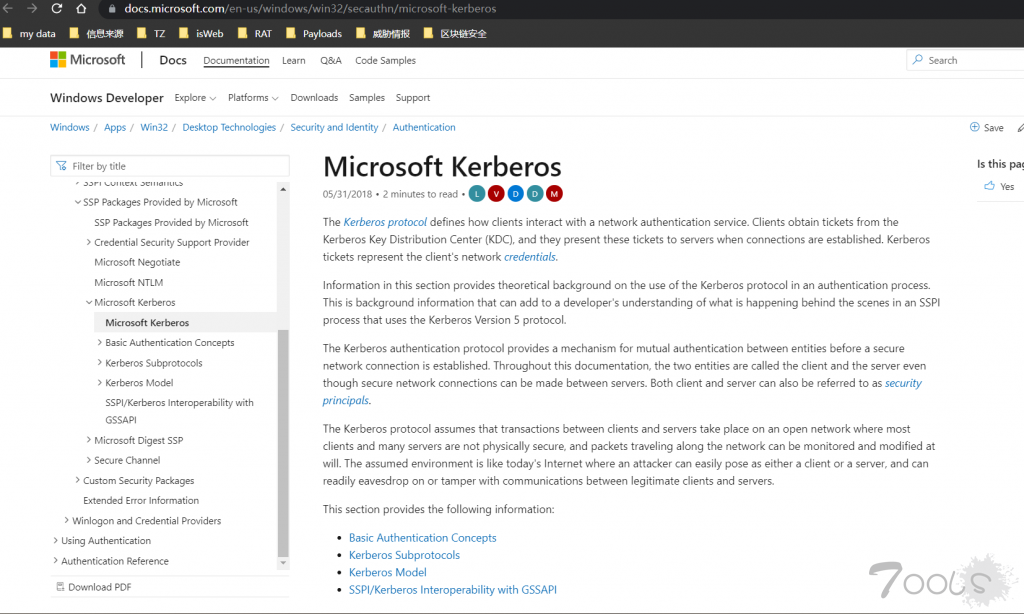Go to Downloads in Windows Developer bar
The width and height of the screenshot is (1024, 614).
(x=314, y=97)
